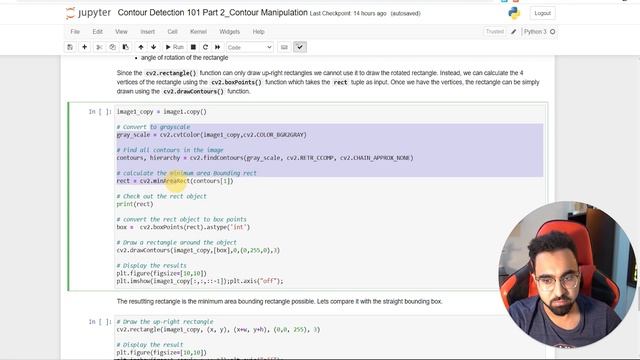Click the 'resulting rectangle is the minimum area' paragraph

[280, 301]
